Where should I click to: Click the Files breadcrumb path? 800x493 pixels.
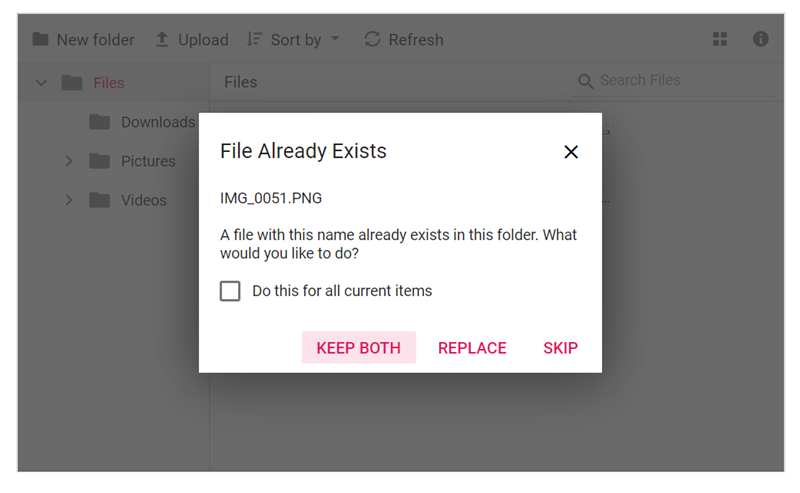pos(240,83)
